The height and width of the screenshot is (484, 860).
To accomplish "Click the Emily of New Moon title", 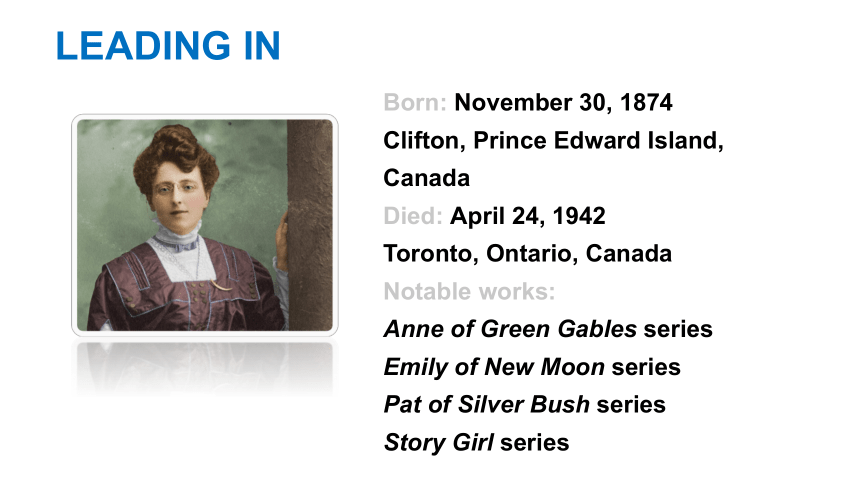I will tap(494, 367).
